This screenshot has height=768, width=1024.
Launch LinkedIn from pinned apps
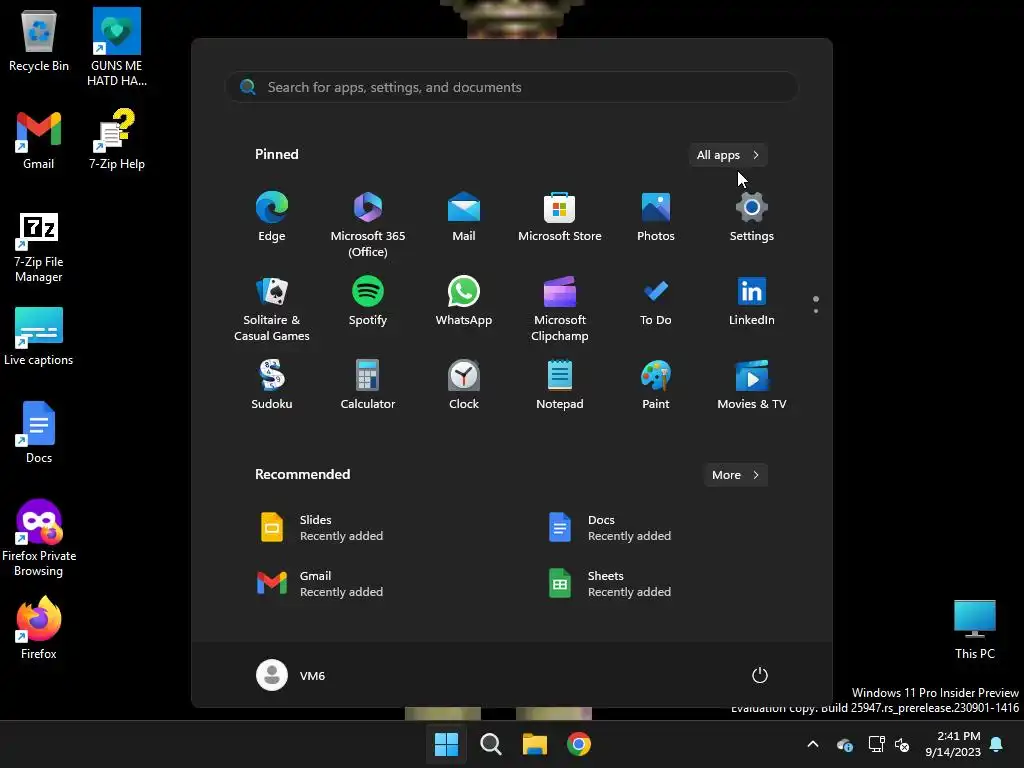coord(752,302)
